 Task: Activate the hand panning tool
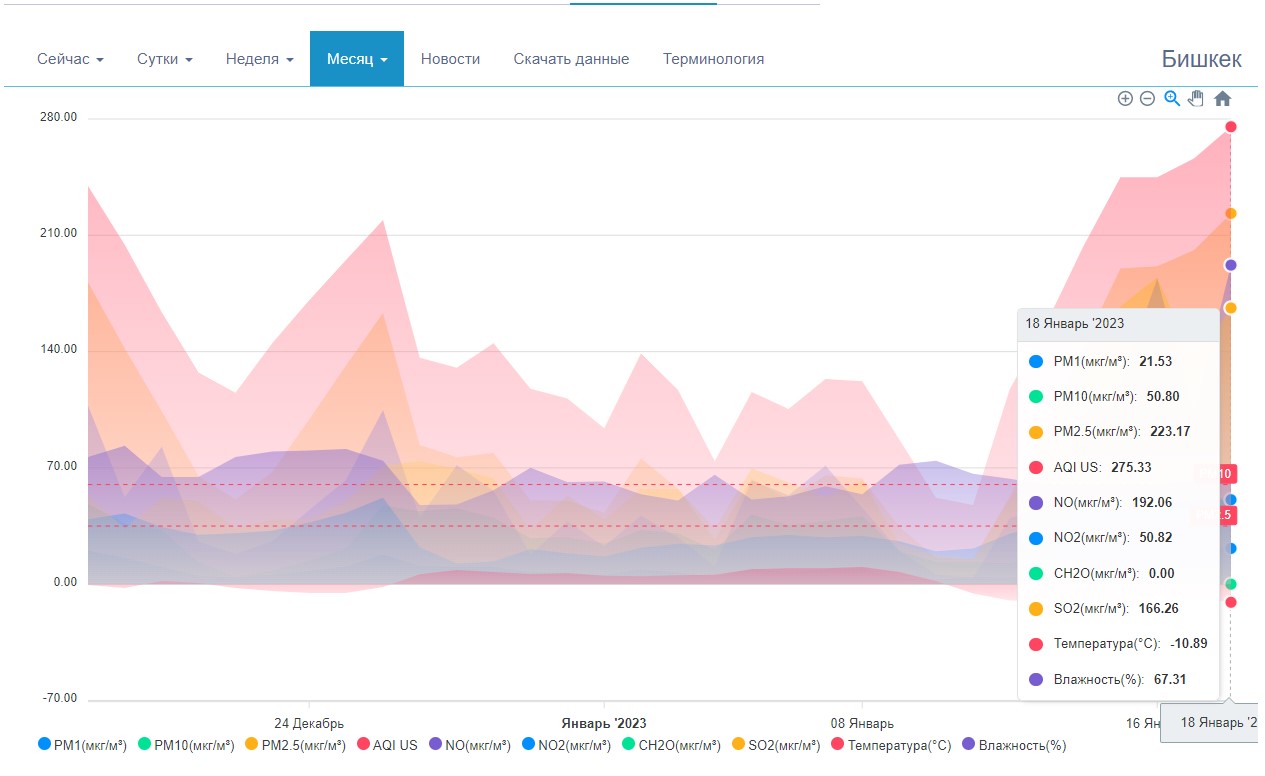coord(1196,98)
